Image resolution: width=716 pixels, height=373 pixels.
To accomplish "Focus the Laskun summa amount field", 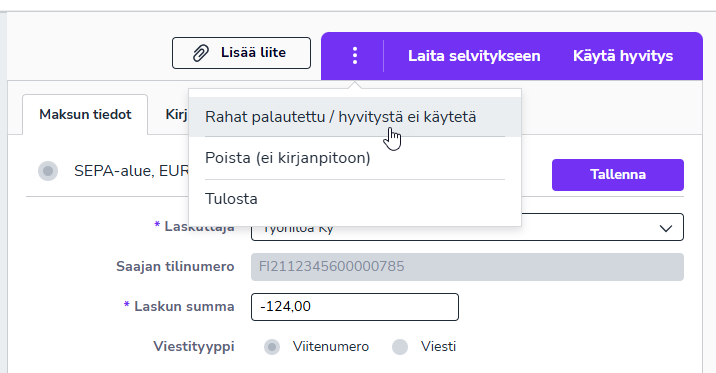I will [355, 307].
